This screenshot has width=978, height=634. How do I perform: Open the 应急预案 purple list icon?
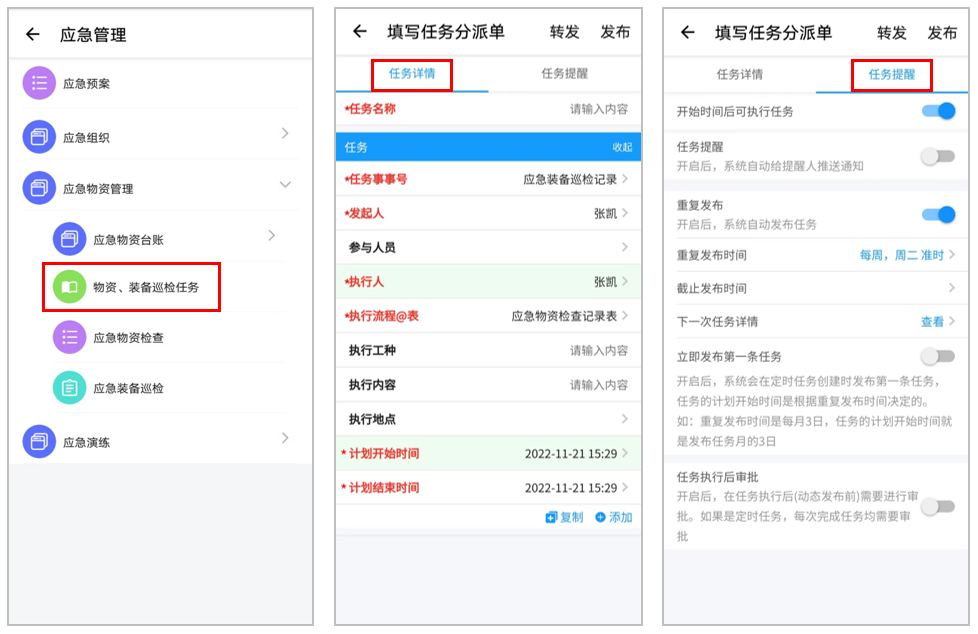[x=39, y=83]
